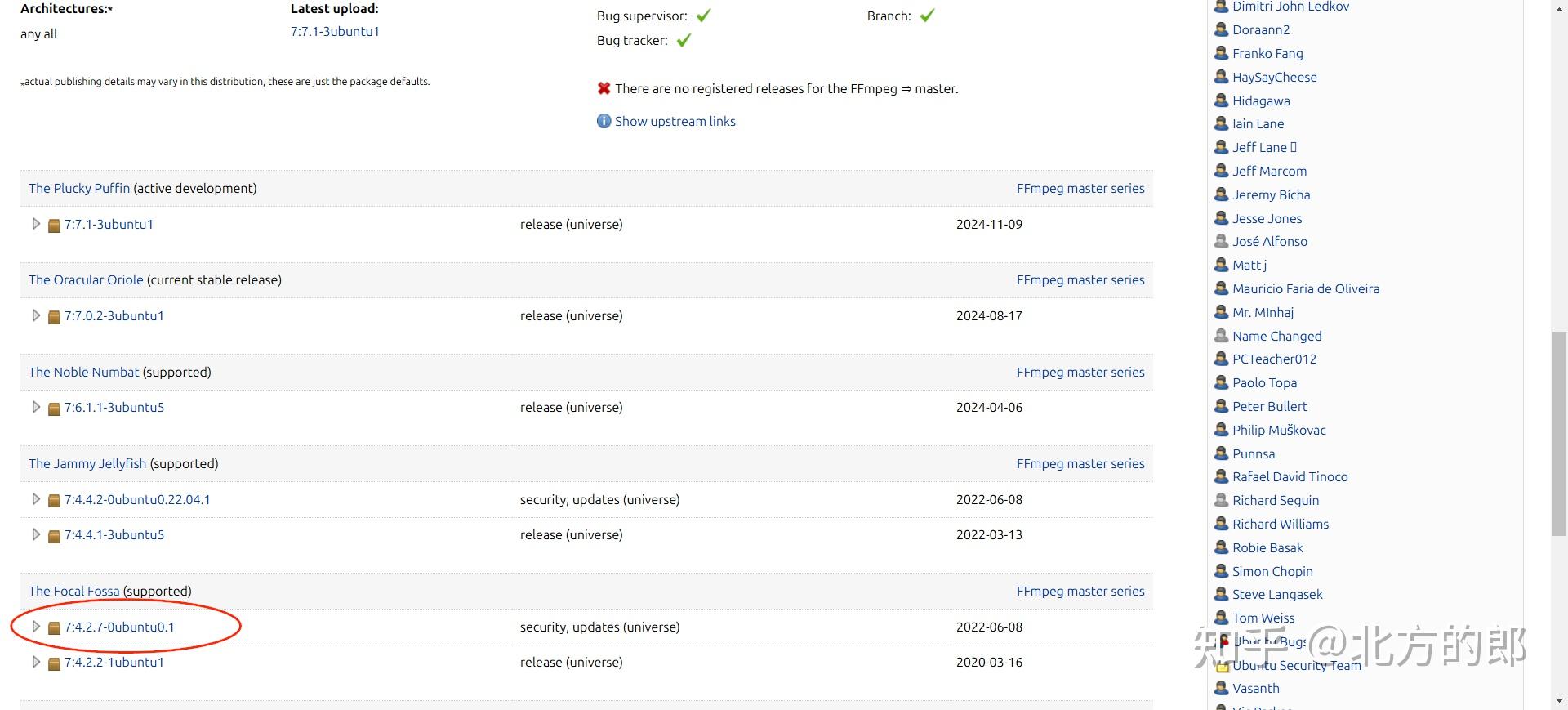
Task: Open Mauricio Faria de Oliveira's profile
Action: pos(1305,288)
